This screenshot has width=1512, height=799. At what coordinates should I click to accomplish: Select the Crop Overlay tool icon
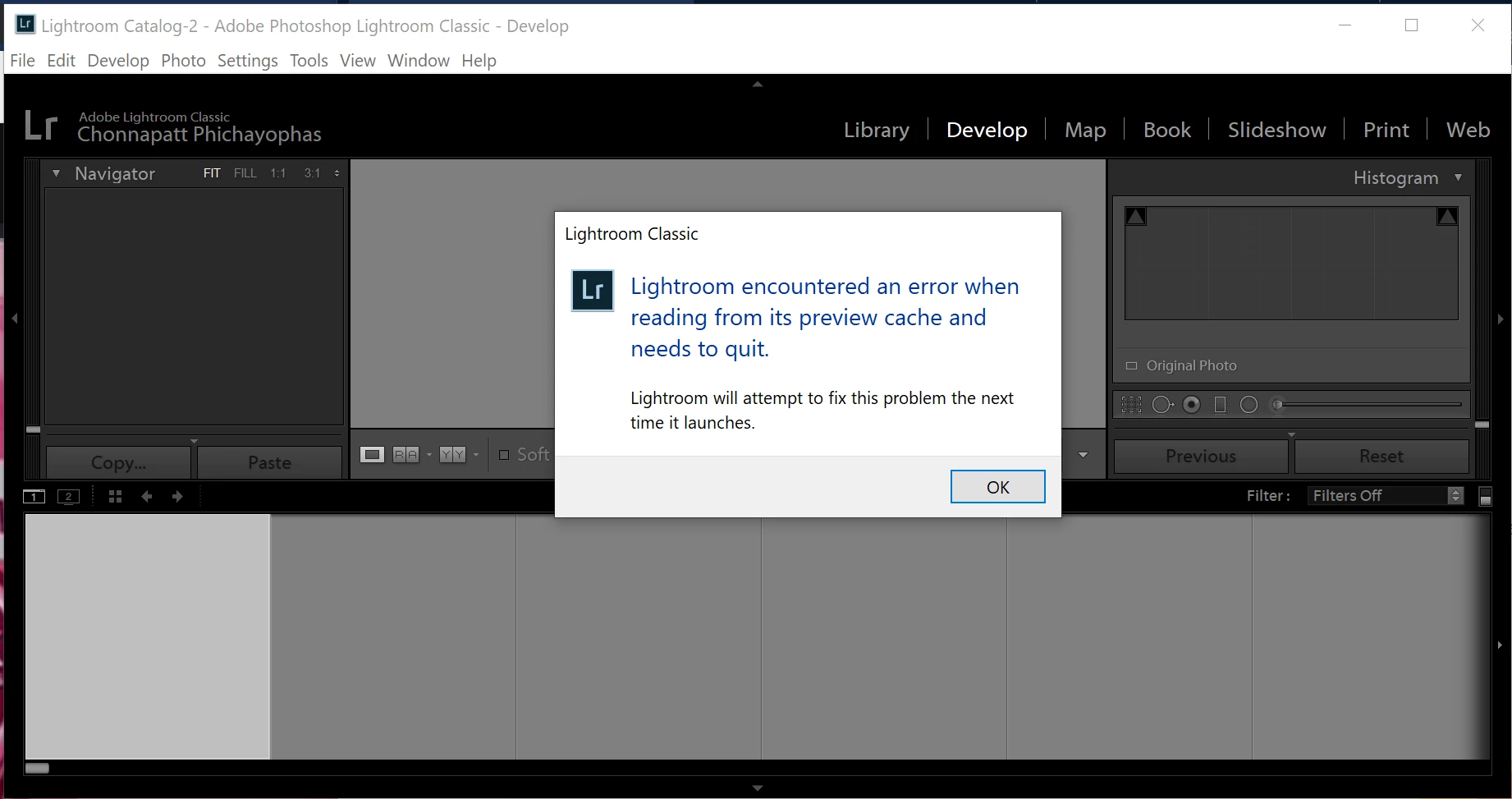click(1131, 404)
